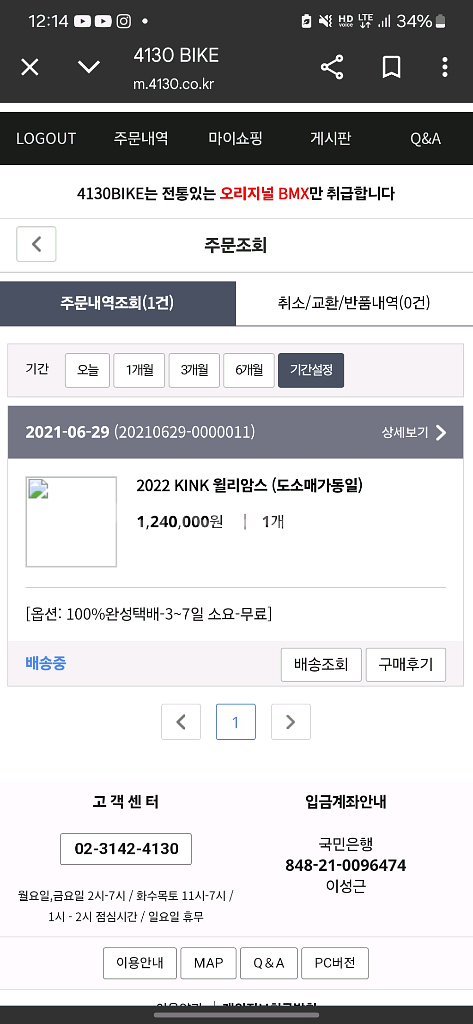
Task: Filter orders by 오늘 period
Action: point(88,370)
